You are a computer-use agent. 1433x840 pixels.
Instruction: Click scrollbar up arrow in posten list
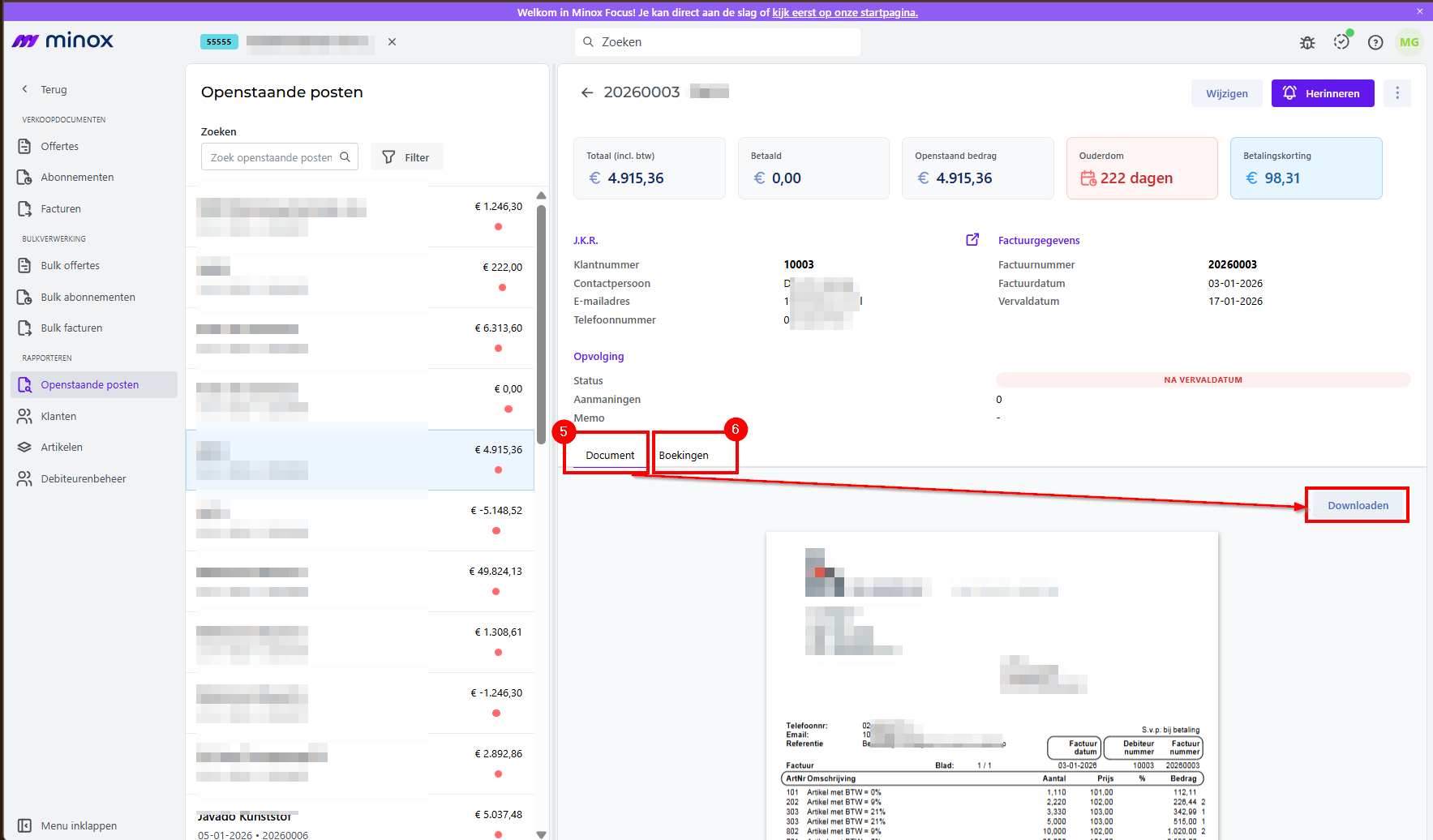541,195
